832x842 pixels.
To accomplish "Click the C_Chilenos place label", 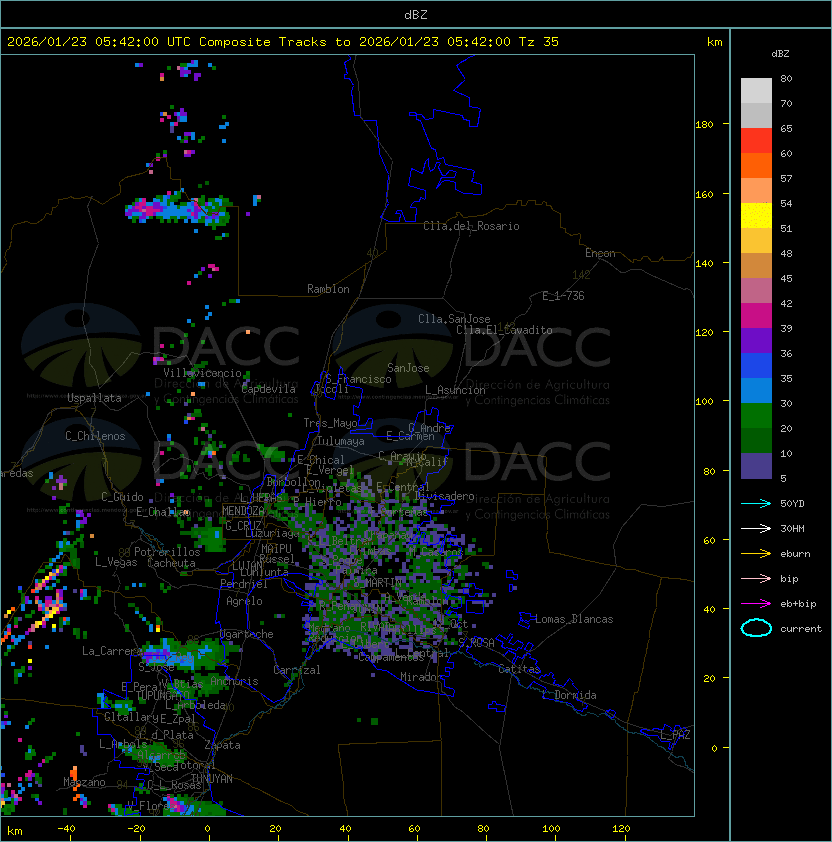I will (x=95, y=436).
